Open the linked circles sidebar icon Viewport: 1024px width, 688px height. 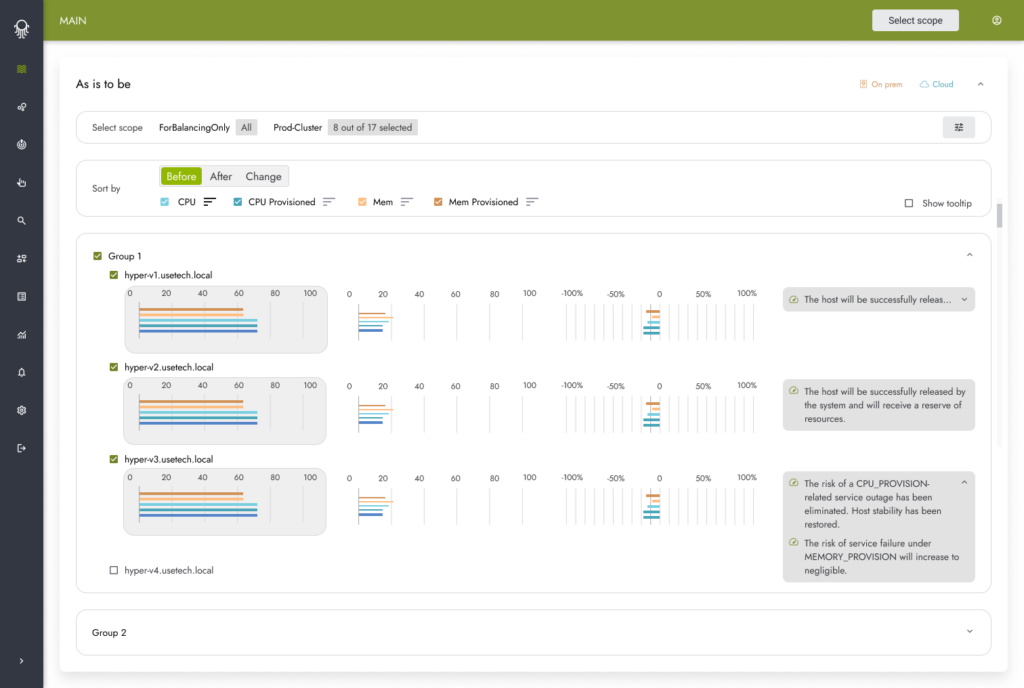point(22,107)
